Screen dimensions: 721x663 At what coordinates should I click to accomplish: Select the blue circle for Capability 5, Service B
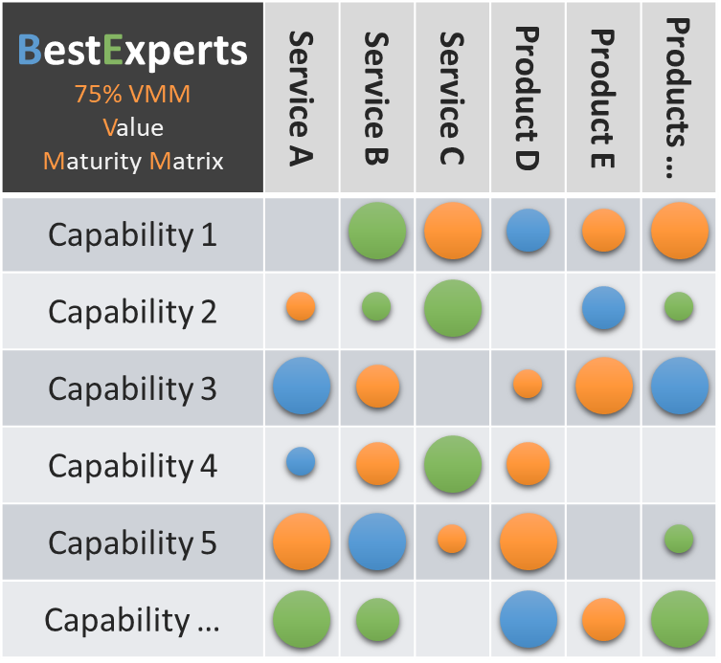point(377,541)
